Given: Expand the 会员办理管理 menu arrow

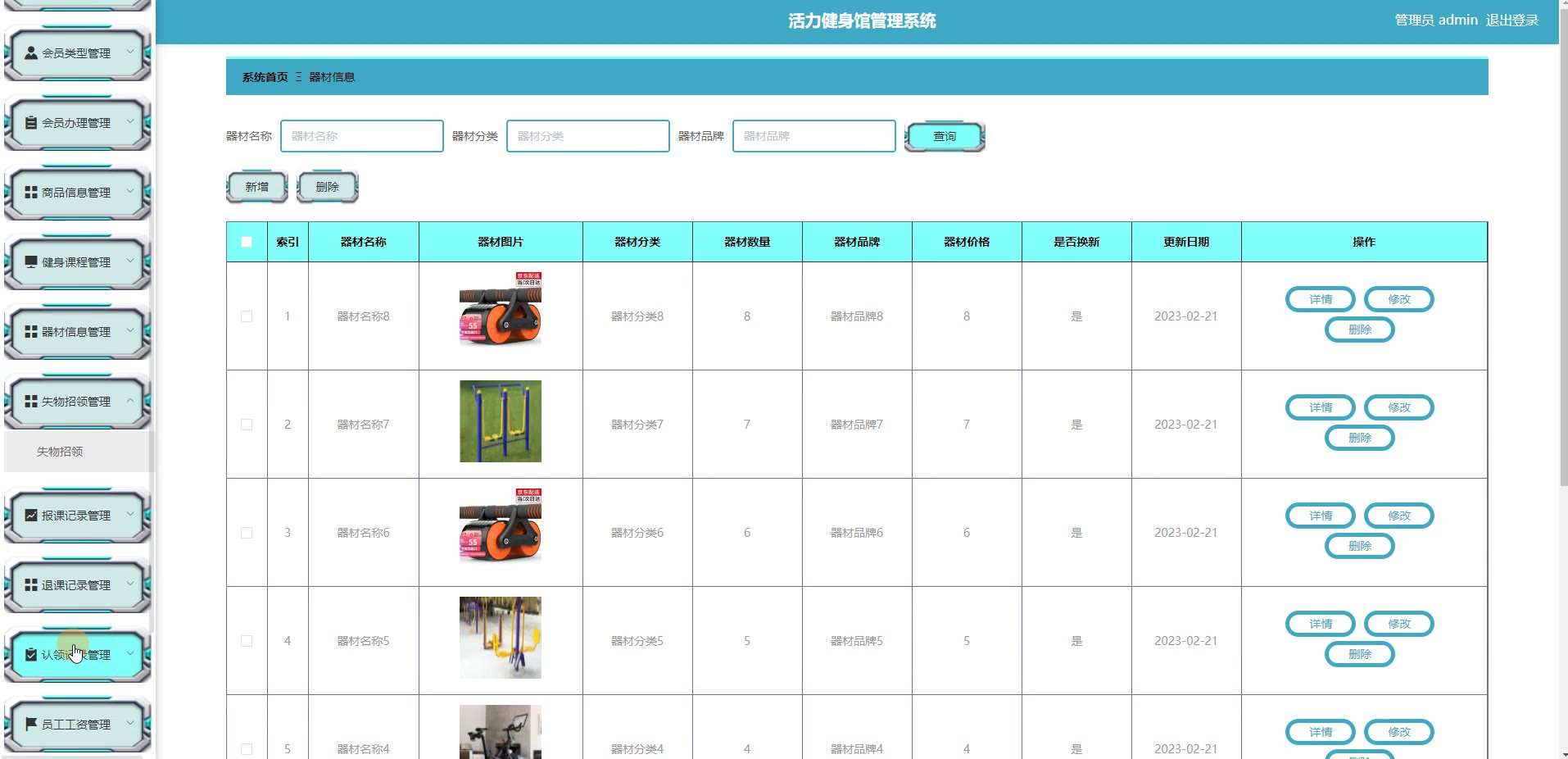Looking at the screenshot, I should (x=129, y=122).
